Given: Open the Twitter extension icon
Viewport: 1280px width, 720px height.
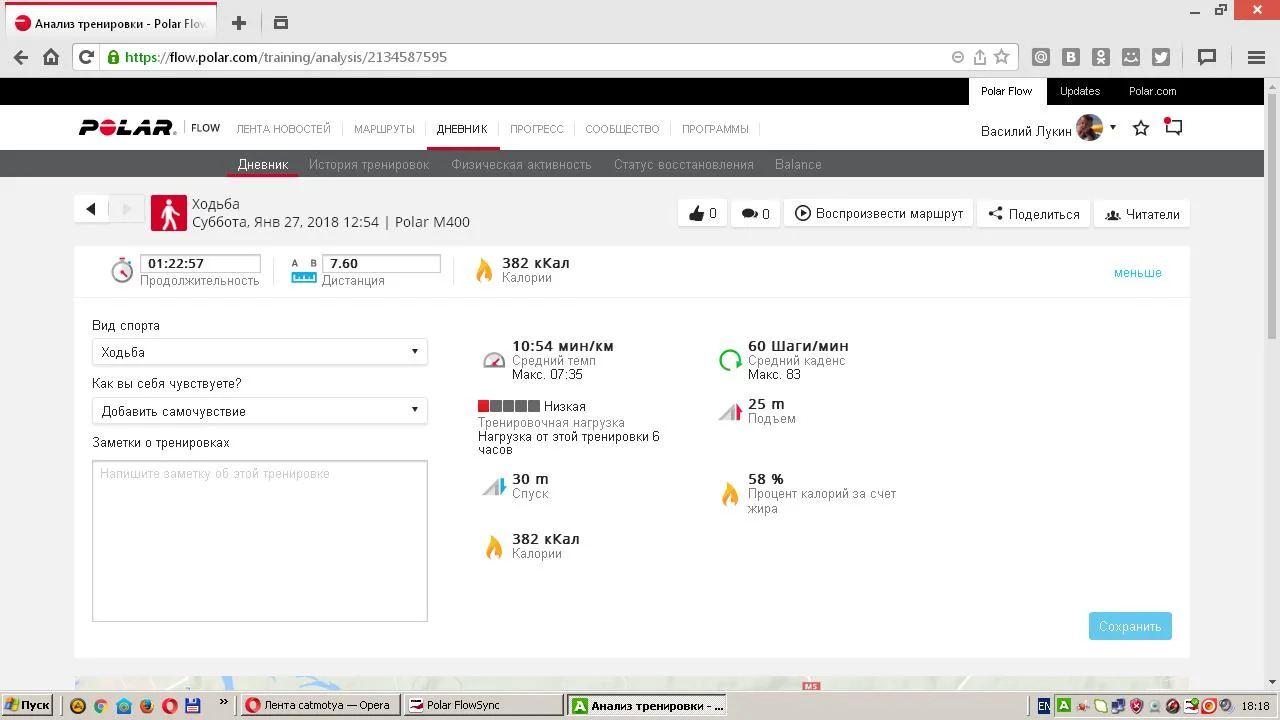Looking at the screenshot, I should point(1161,57).
